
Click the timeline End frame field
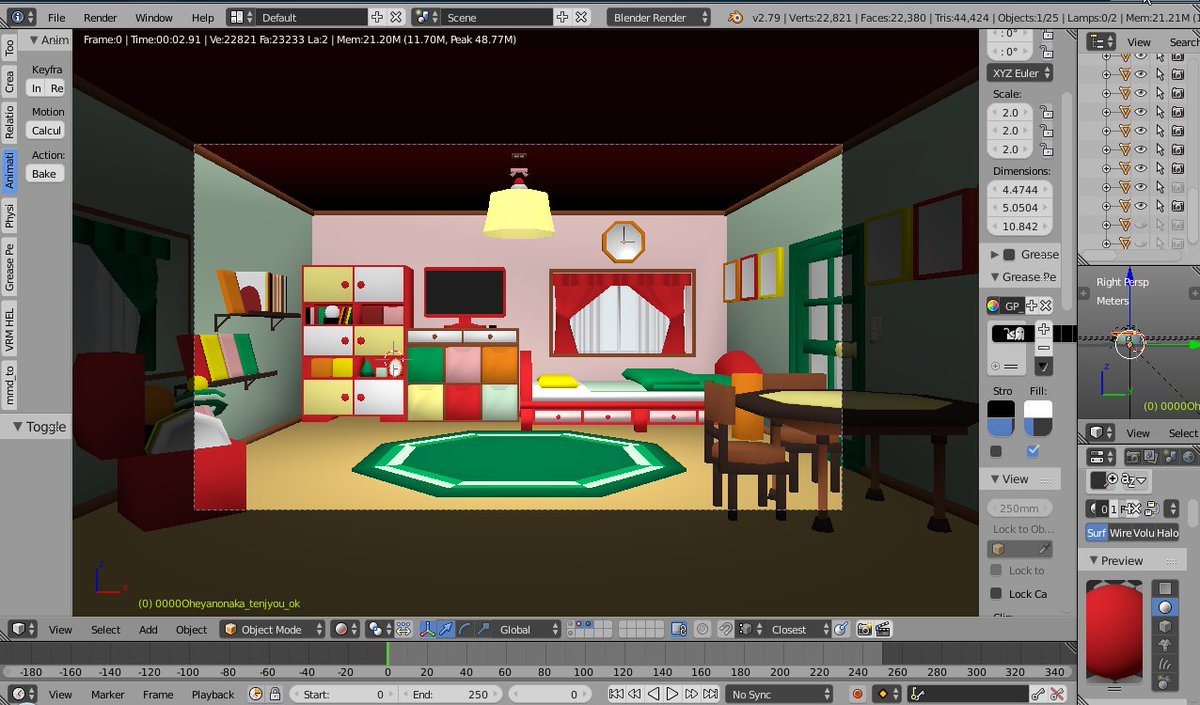pyautogui.click(x=450, y=694)
